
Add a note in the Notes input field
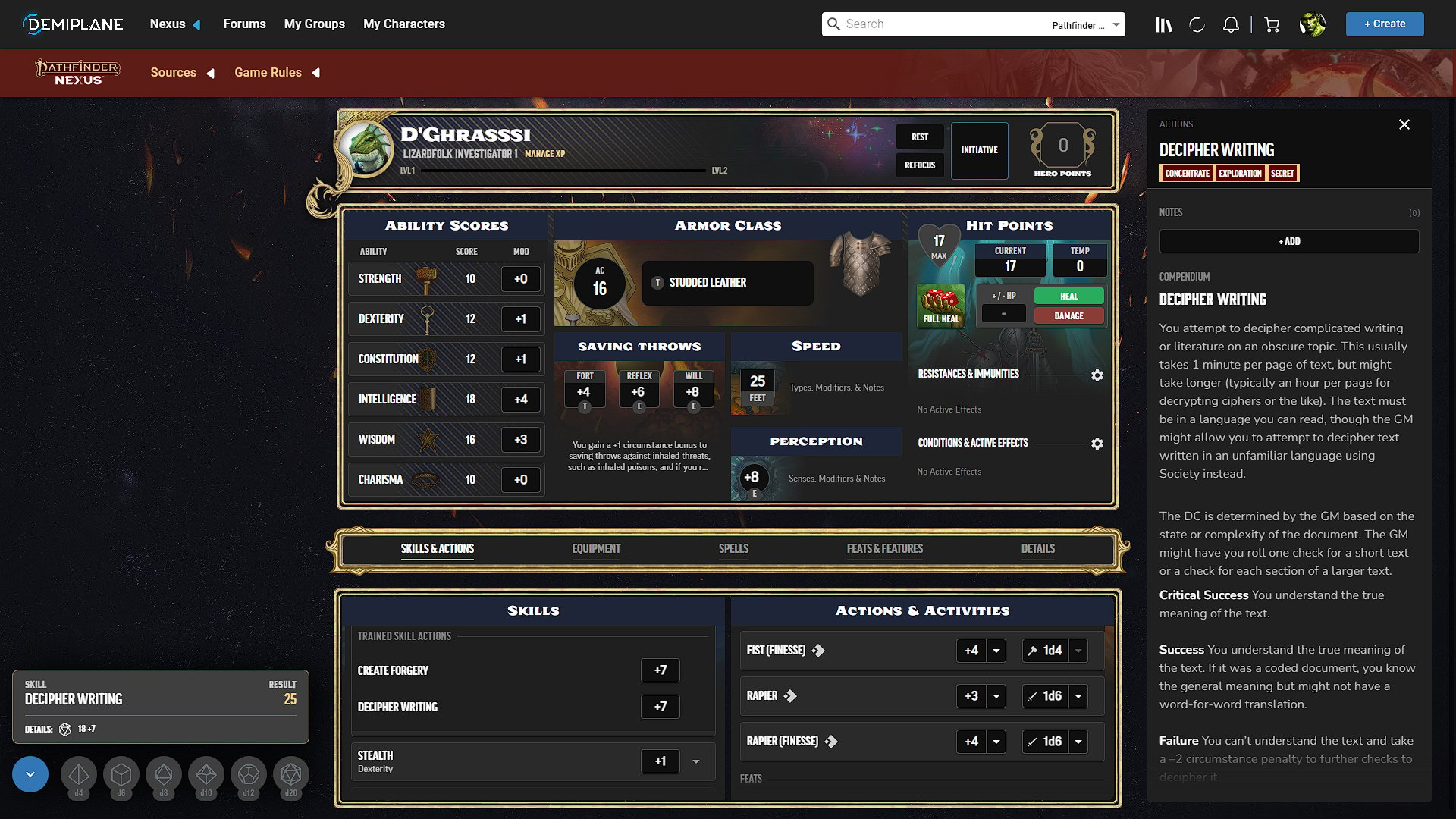[x=1289, y=241]
